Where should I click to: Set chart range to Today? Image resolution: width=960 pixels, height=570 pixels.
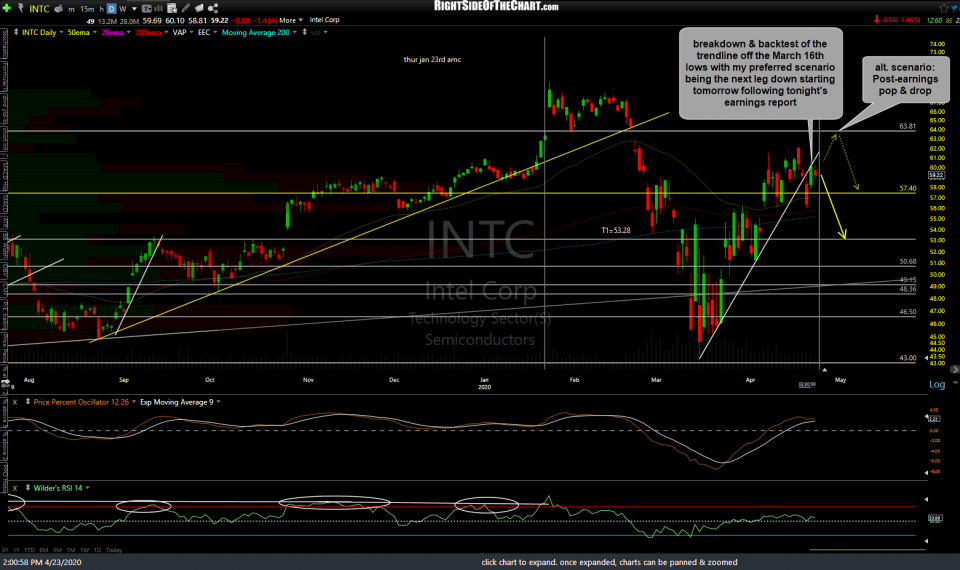click(x=114, y=550)
